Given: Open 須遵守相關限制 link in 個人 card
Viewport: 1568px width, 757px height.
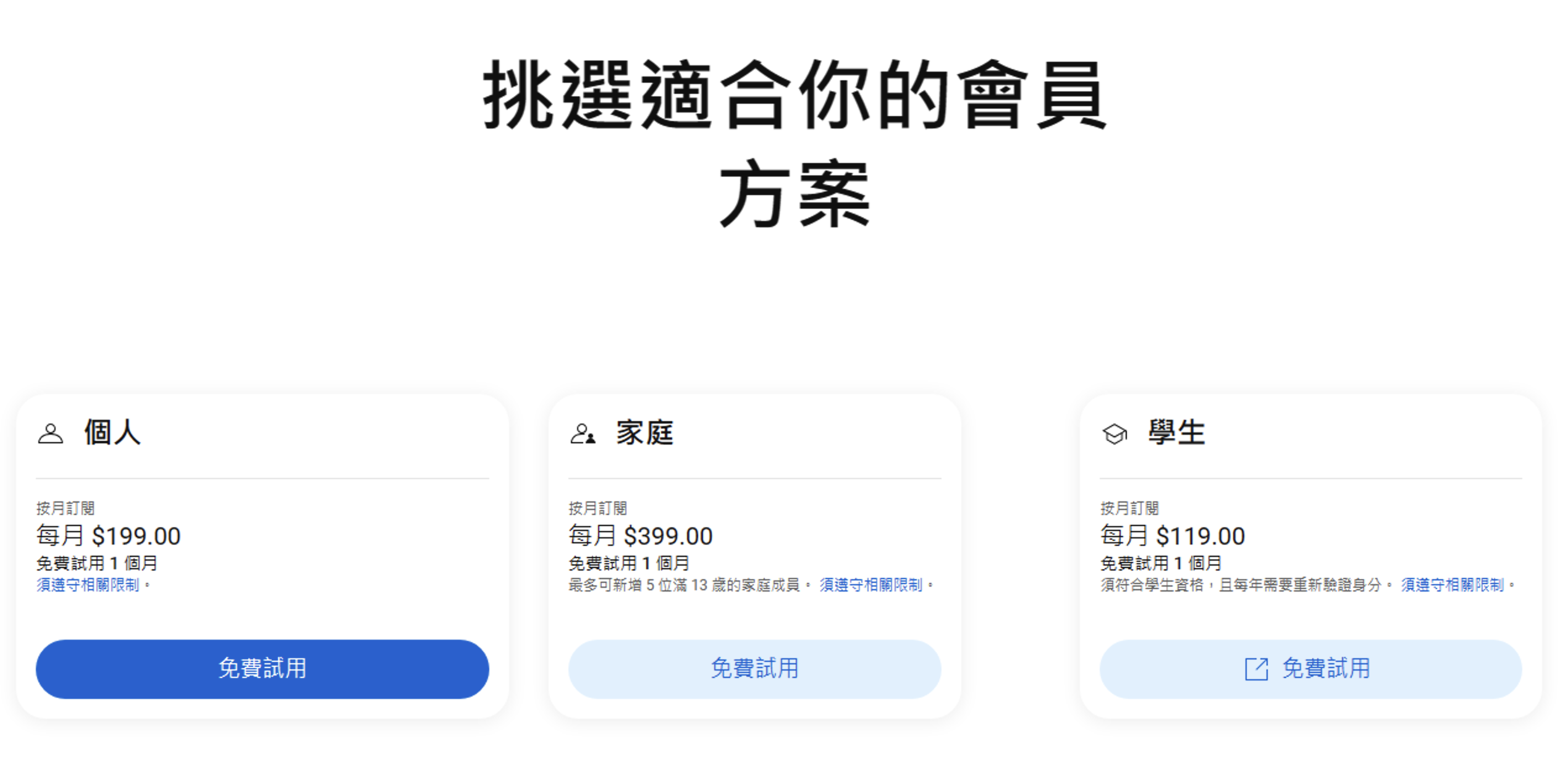Looking at the screenshot, I should [88, 585].
